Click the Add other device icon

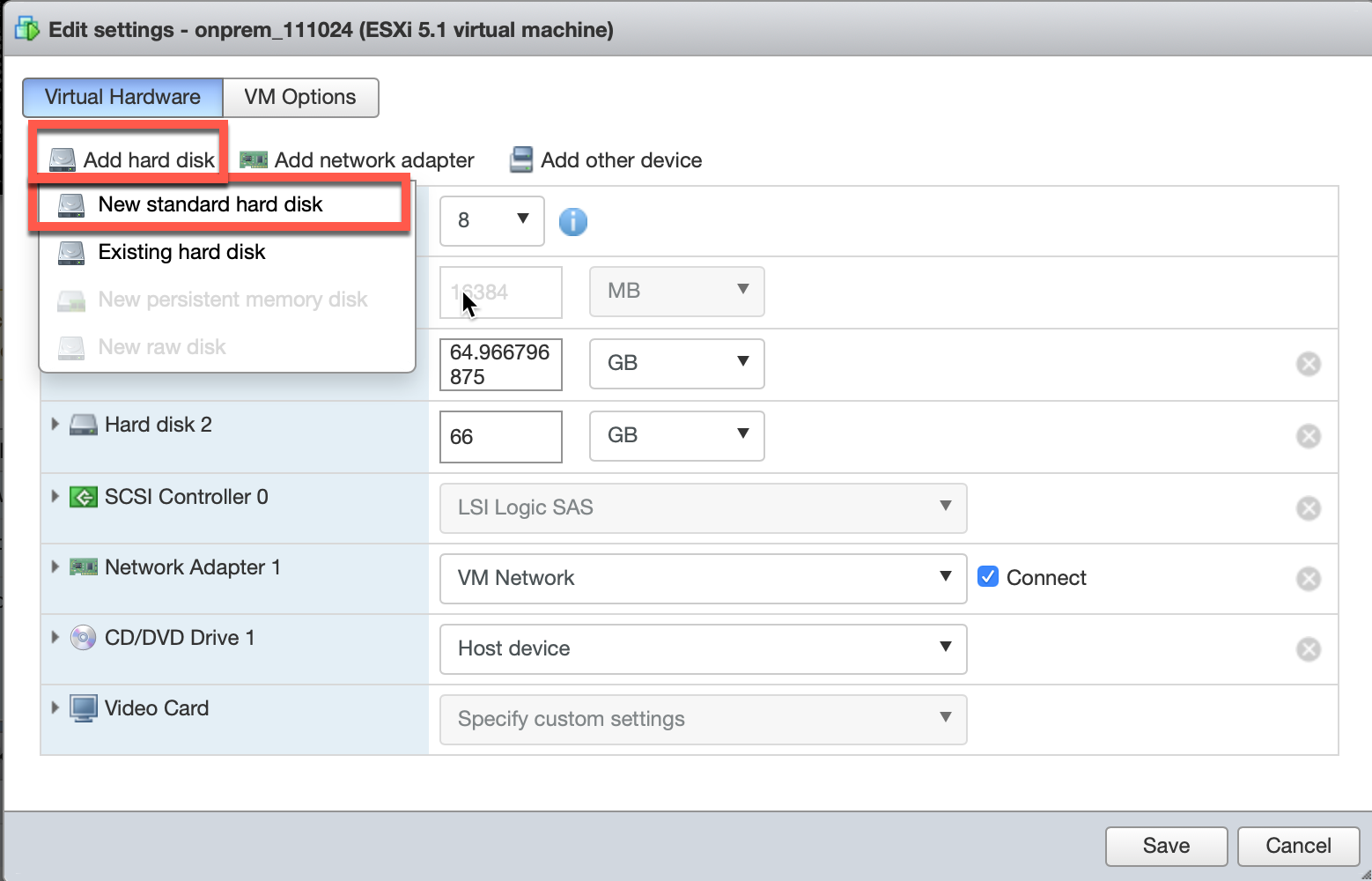point(521,159)
